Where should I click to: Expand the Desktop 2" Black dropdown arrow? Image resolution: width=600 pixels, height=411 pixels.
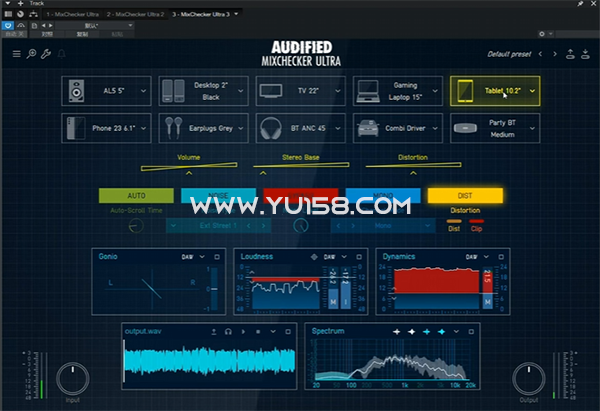click(241, 91)
